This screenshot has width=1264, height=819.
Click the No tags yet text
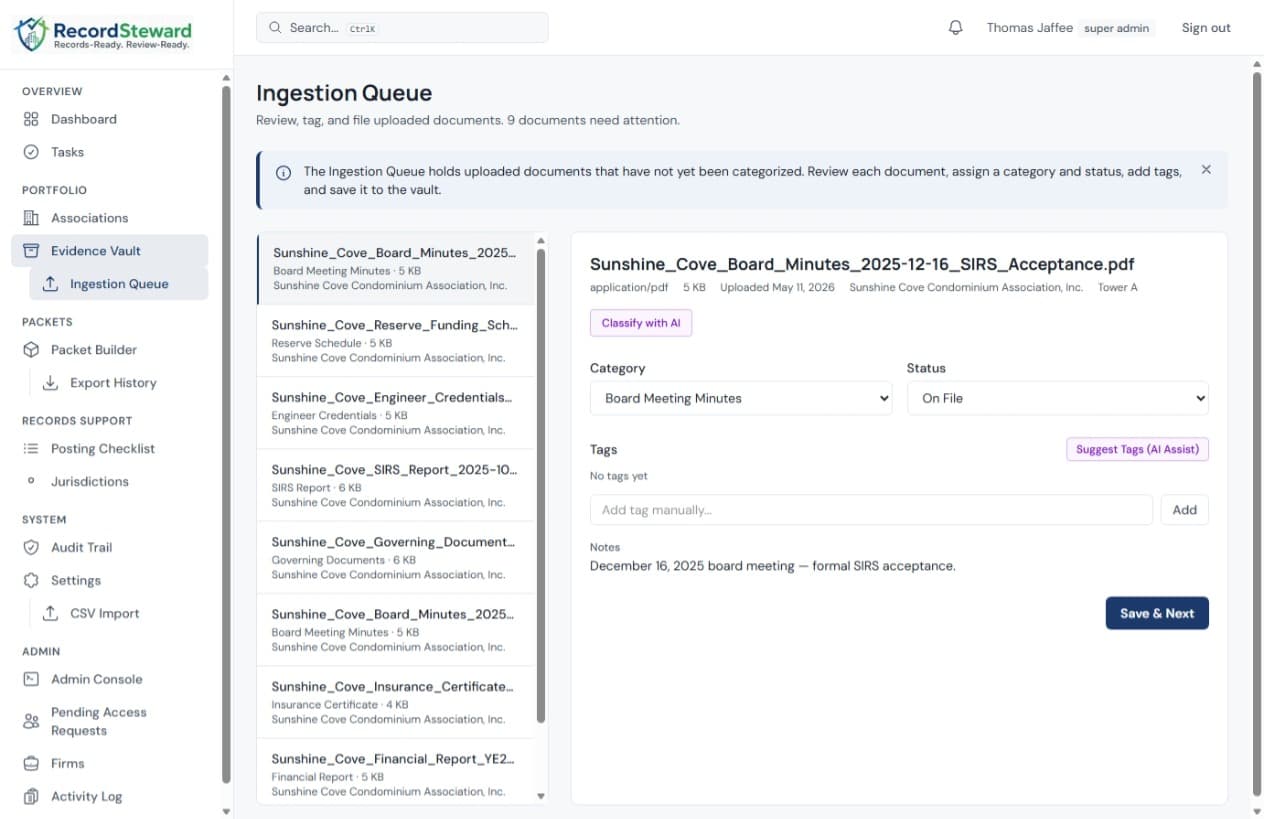pyautogui.click(x=619, y=476)
